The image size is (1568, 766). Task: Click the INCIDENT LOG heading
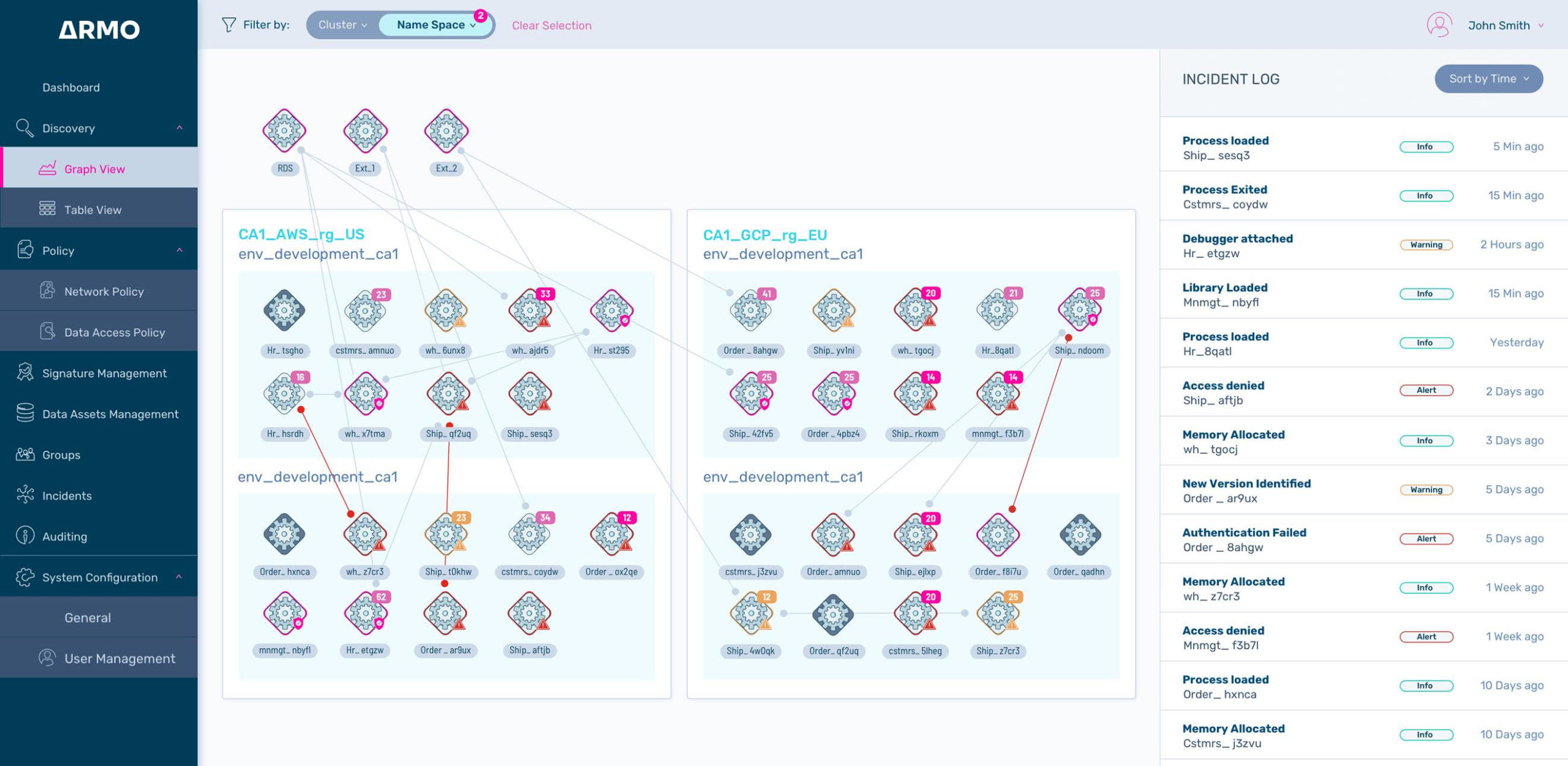[1231, 79]
